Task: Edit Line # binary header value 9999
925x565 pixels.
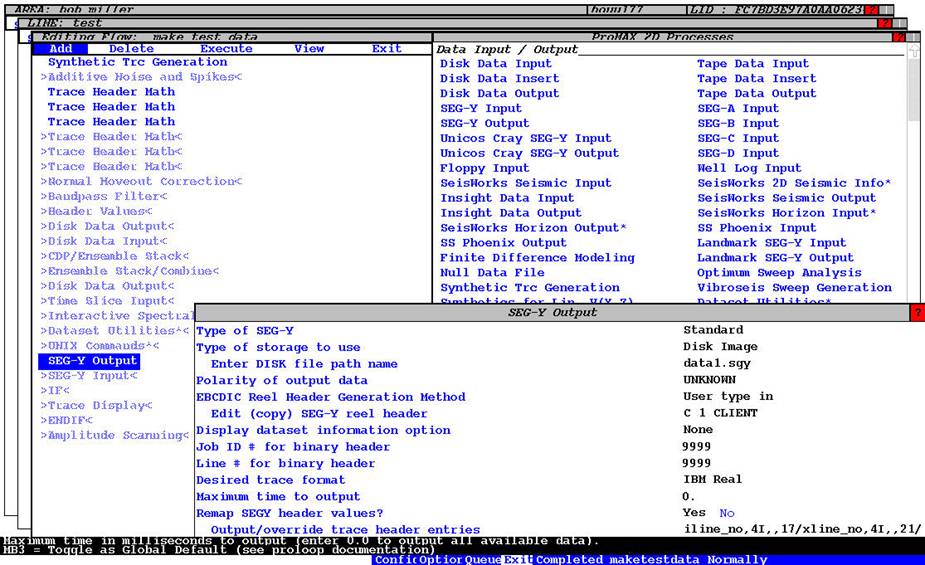Action: pos(696,463)
